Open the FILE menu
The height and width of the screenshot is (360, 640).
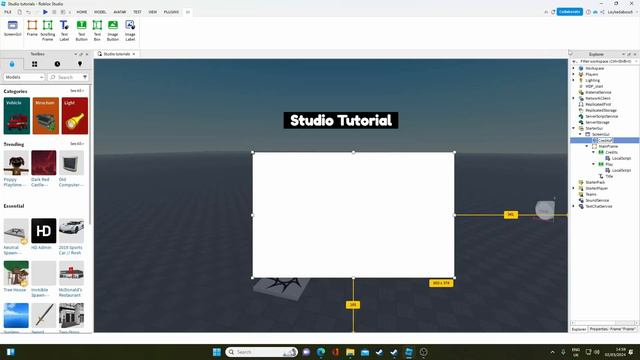[x=8, y=12]
